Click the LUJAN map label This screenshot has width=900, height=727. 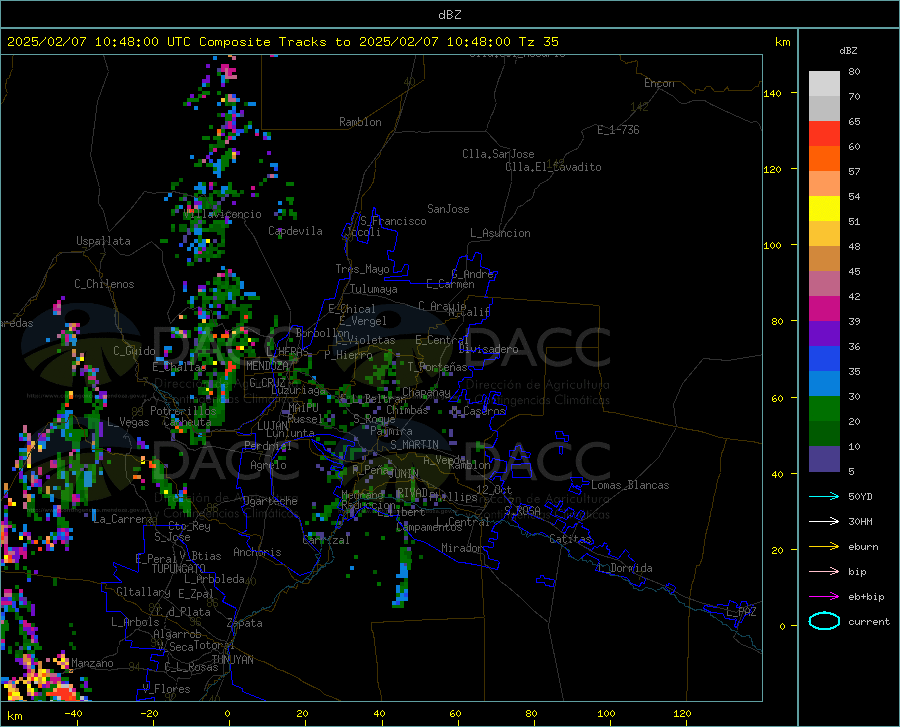click(x=272, y=426)
